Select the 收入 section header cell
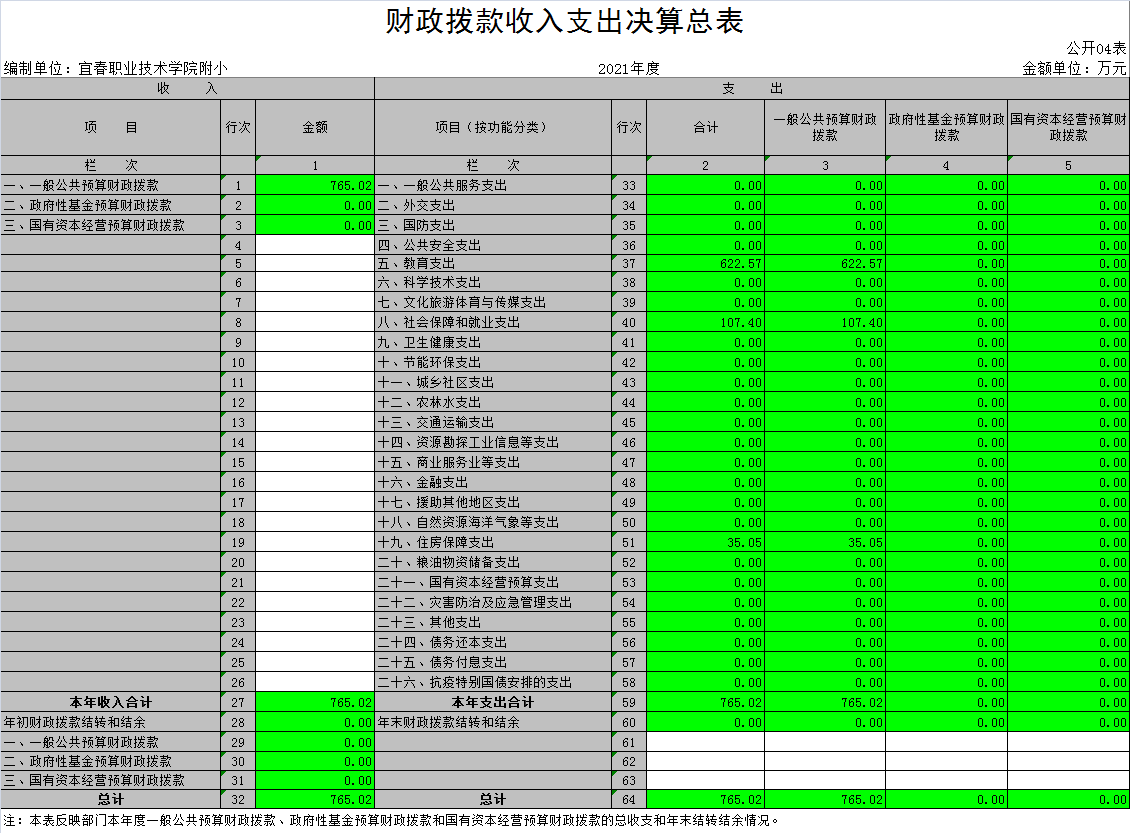 click(x=187, y=89)
